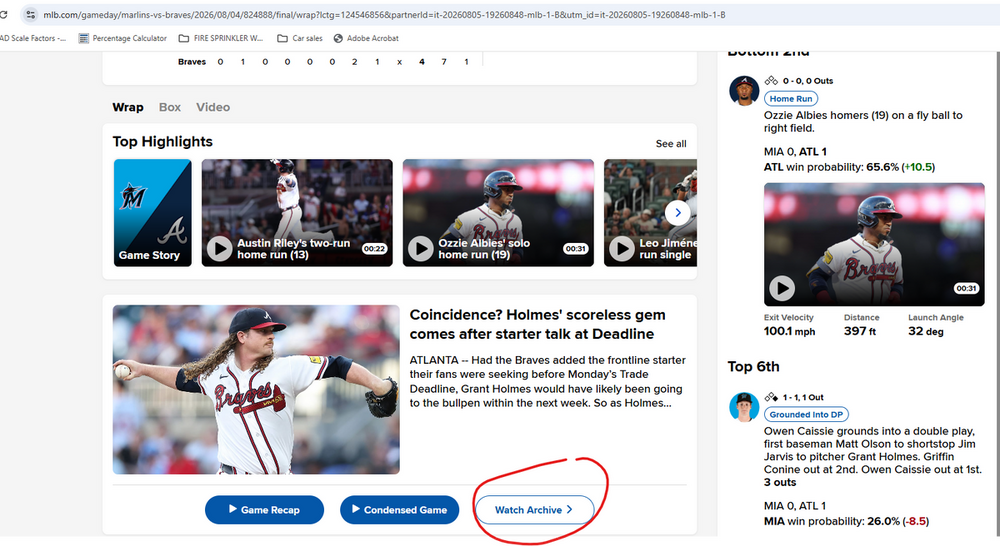Open Adobe Acrobat bookmark
1000x546 pixels.
tap(366, 38)
